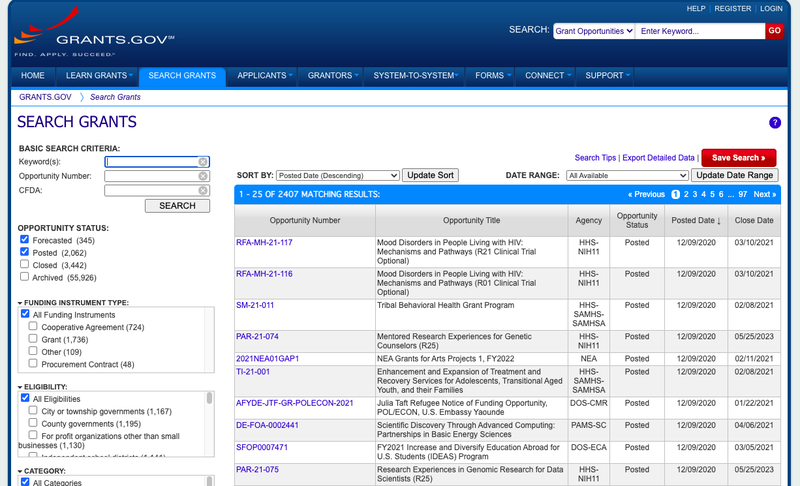Click the Posted Date sort arrow icon
The width and height of the screenshot is (800, 486).
719,221
